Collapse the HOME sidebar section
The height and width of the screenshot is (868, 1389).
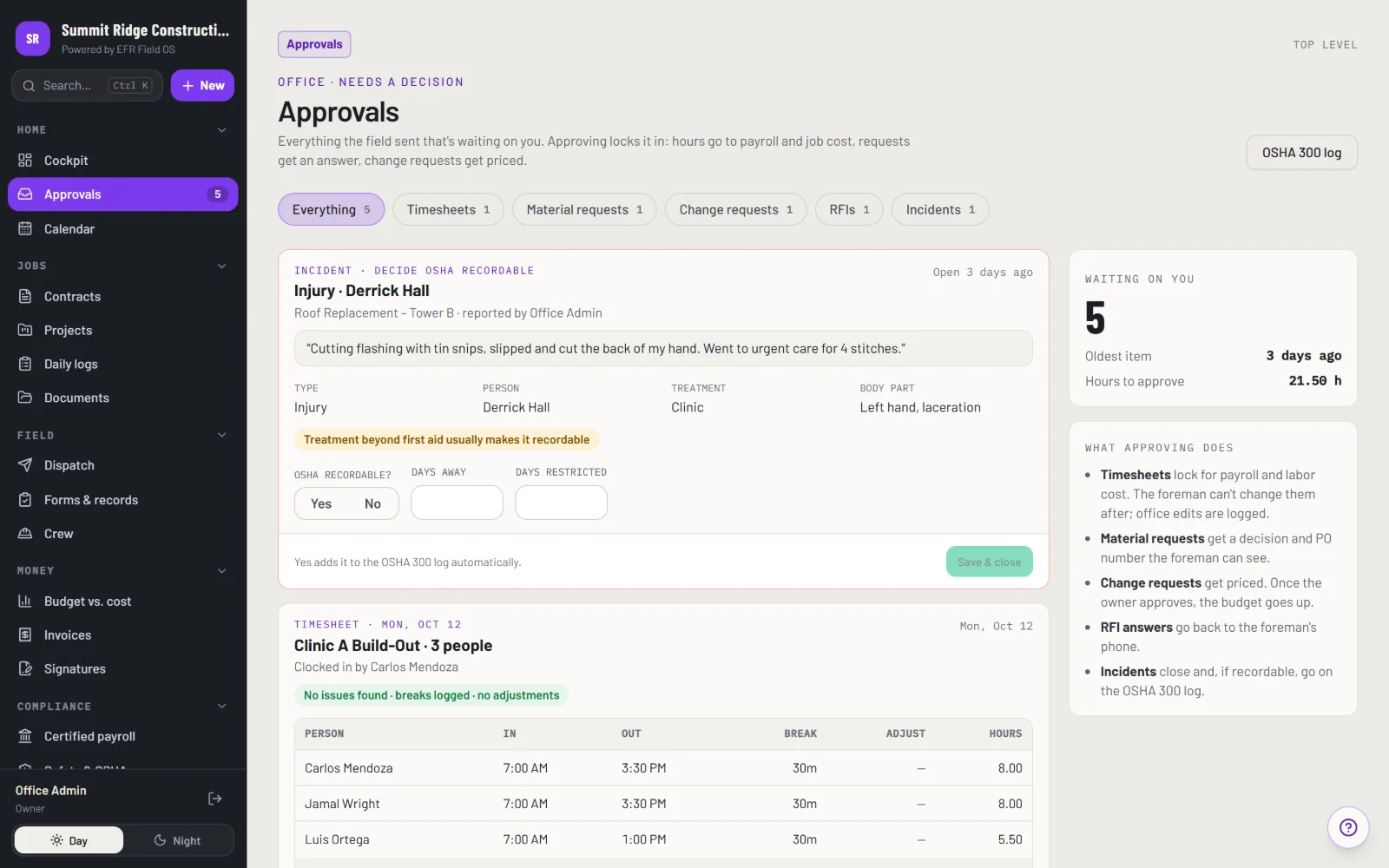pos(221,130)
